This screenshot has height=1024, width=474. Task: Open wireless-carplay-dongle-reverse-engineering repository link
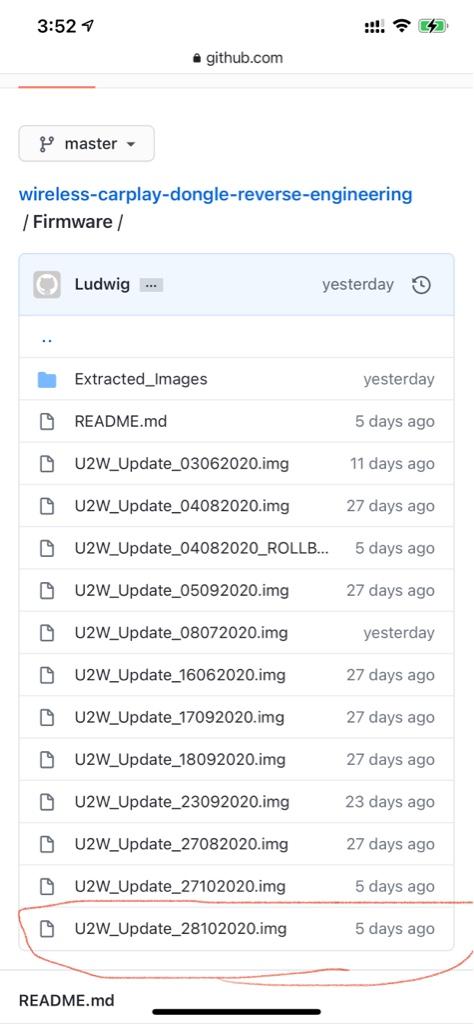[x=215, y=194]
